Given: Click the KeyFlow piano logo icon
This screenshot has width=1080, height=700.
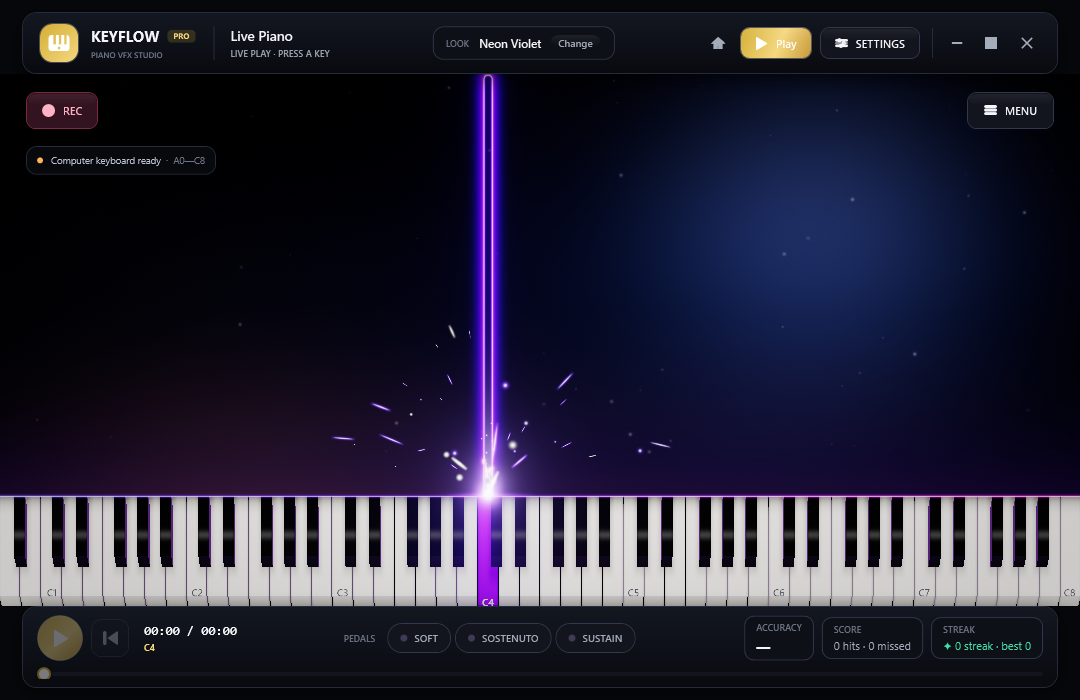Looking at the screenshot, I should 59,43.
